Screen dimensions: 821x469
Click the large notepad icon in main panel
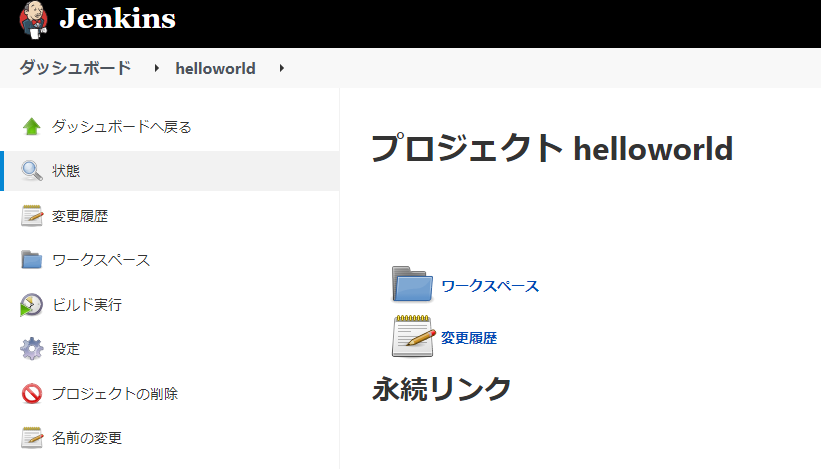(x=413, y=336)
